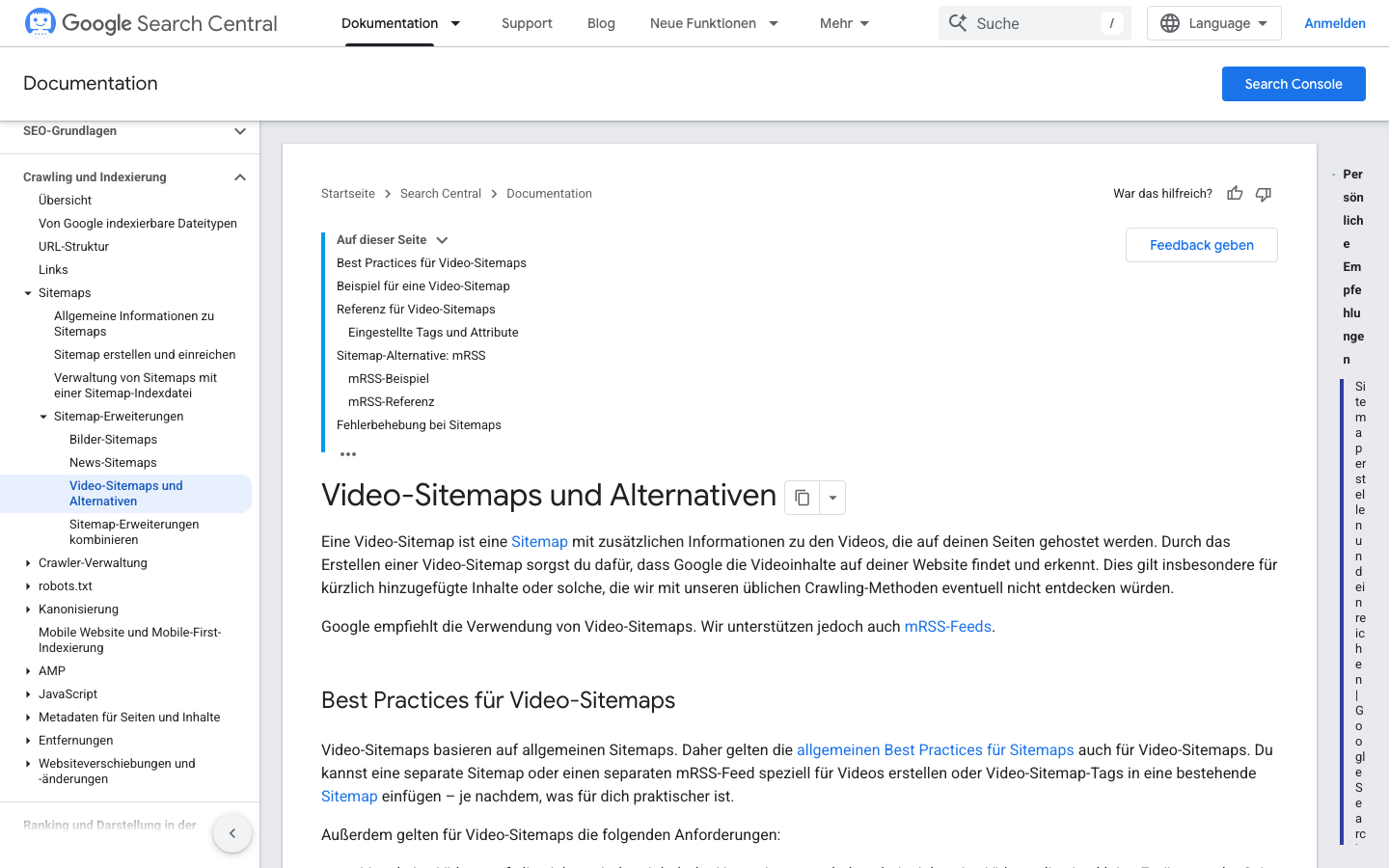Jump to Fehlerbehebung bei Sitemaps

click(x=419, y=425)
